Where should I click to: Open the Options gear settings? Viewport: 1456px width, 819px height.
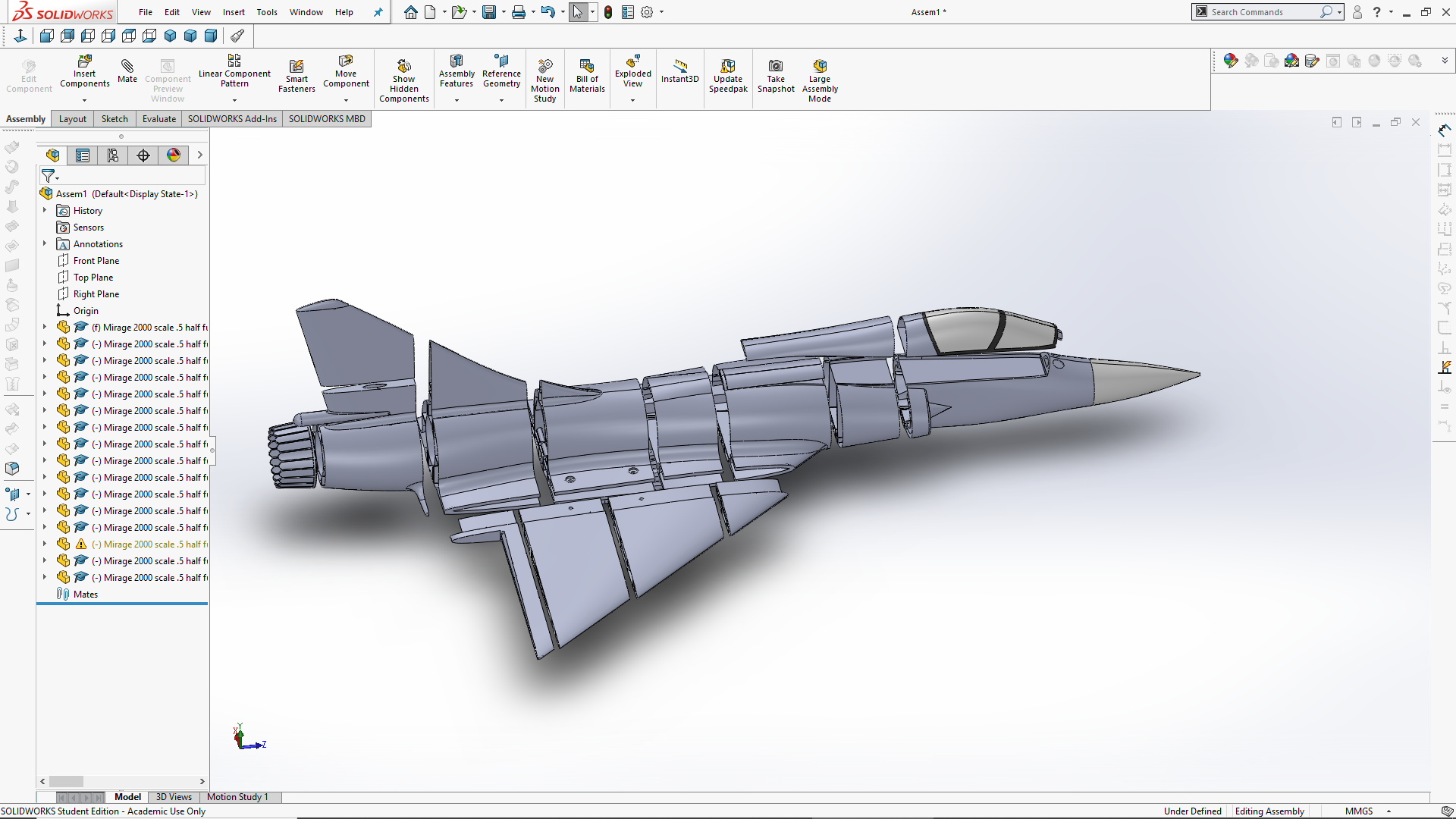(646, 12)
